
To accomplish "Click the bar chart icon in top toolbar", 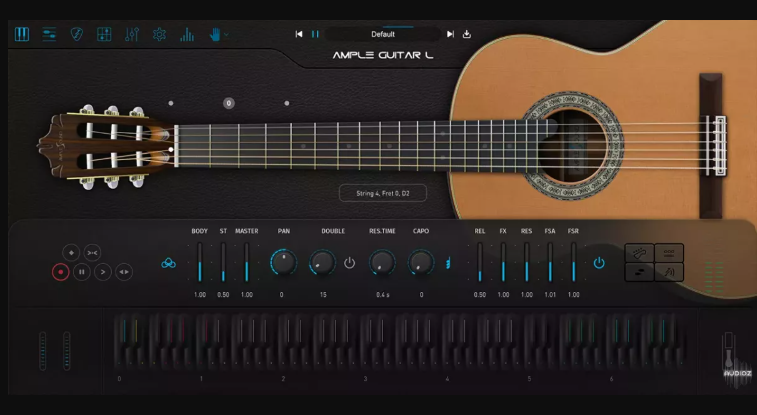I will pyautogui.click(x=187, y=34).
